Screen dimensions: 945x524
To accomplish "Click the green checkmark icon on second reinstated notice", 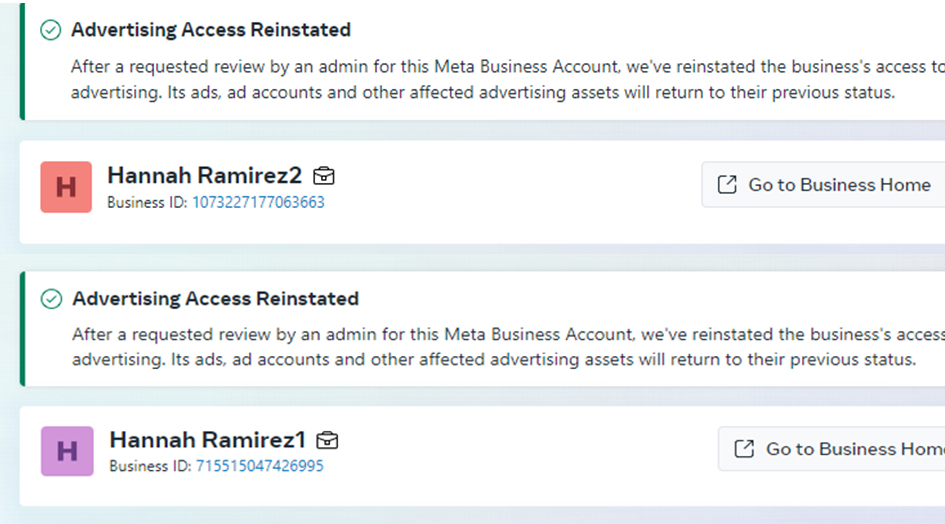I will (51, 298).
